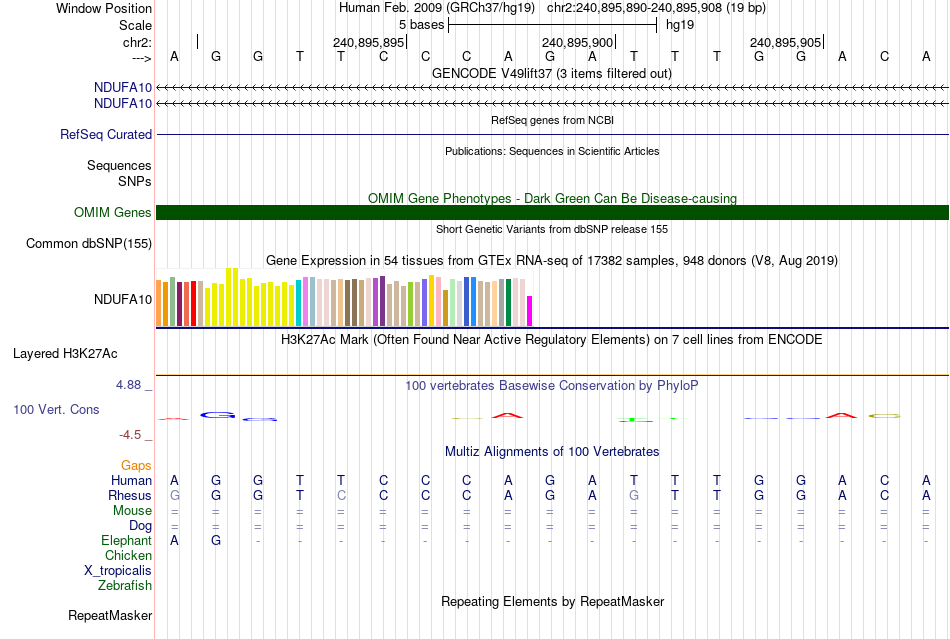Click the 240,895,900 coordinate marker
The image size is (950, 639).
(577, 42)
